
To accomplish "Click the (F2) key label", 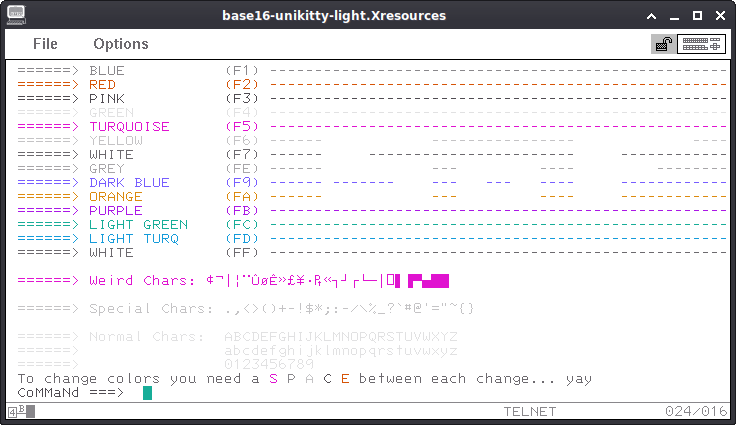I will (x=242, y=85).
